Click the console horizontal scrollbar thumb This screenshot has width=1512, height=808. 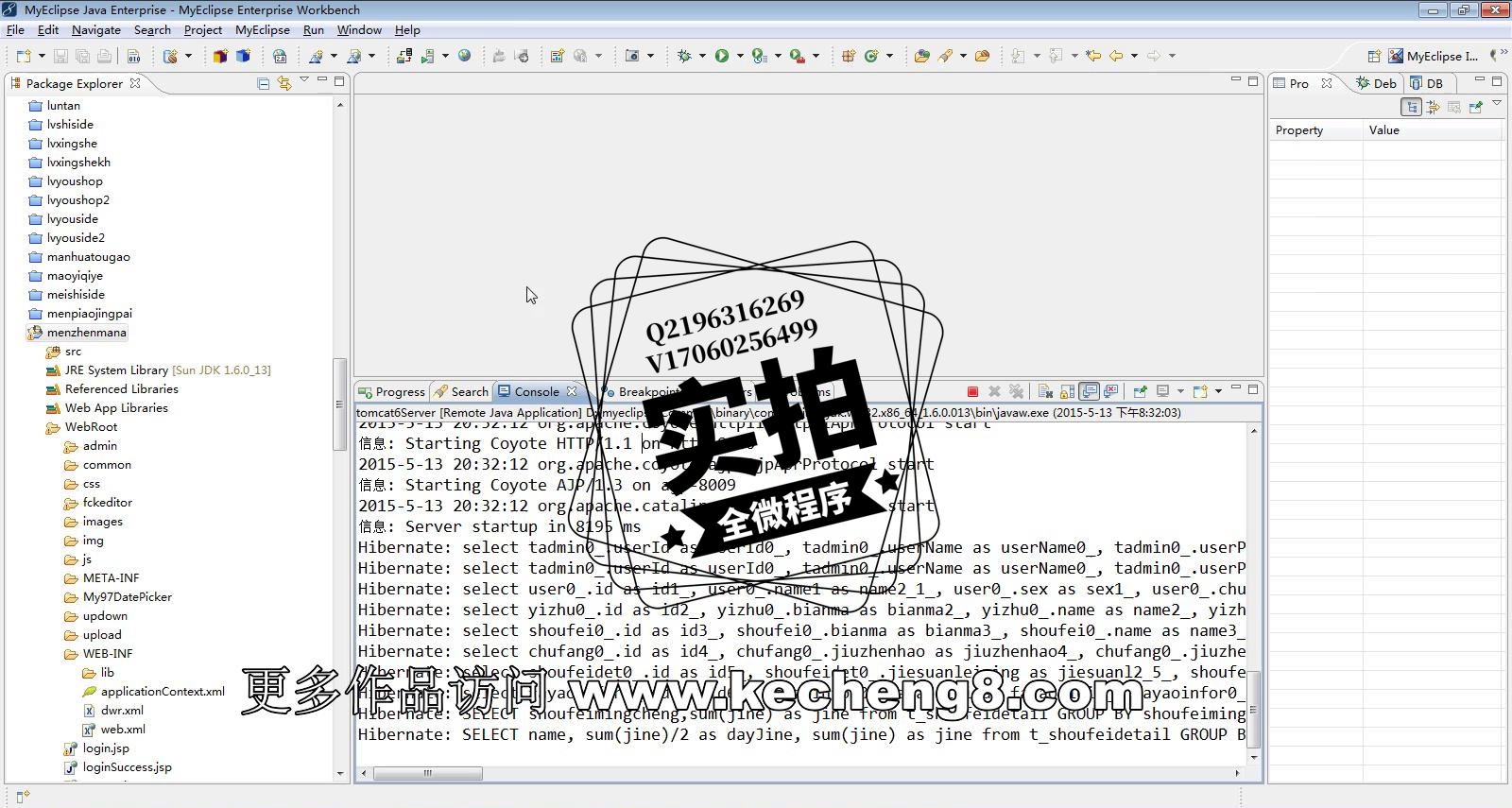click(428, 773)
